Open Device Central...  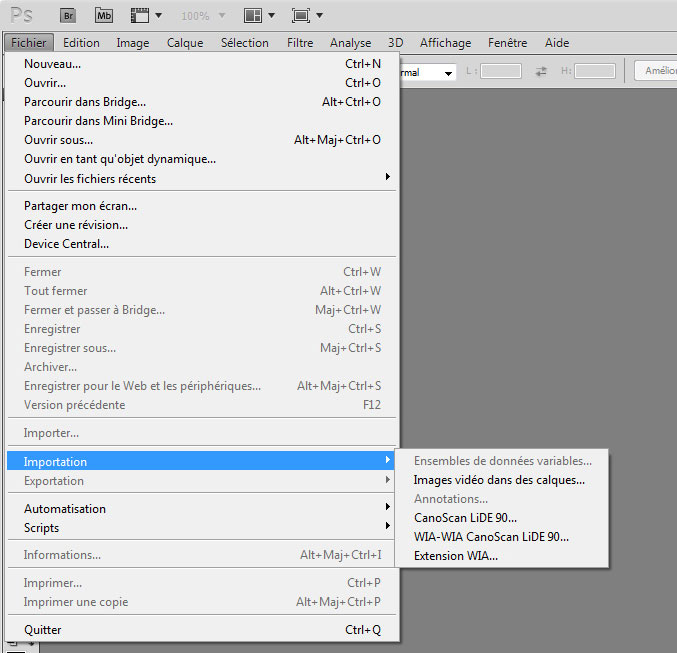[x=202, y=244]
